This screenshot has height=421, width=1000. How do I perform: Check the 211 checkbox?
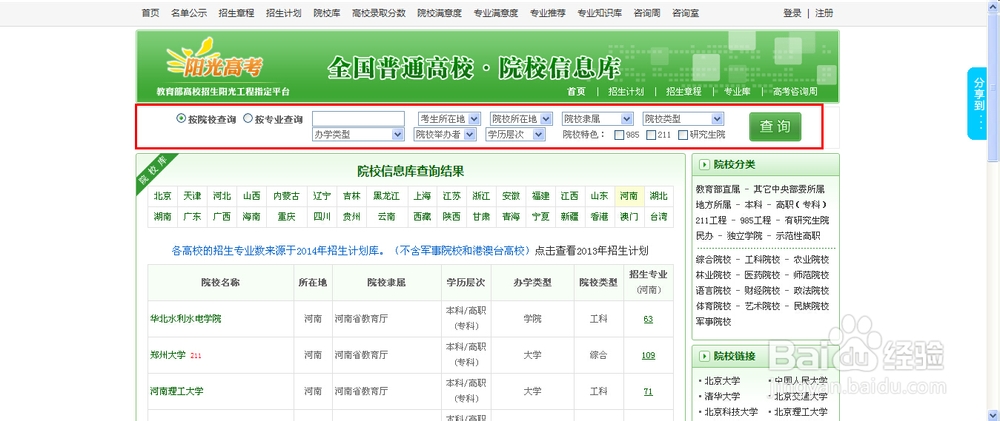click(651, 135)
